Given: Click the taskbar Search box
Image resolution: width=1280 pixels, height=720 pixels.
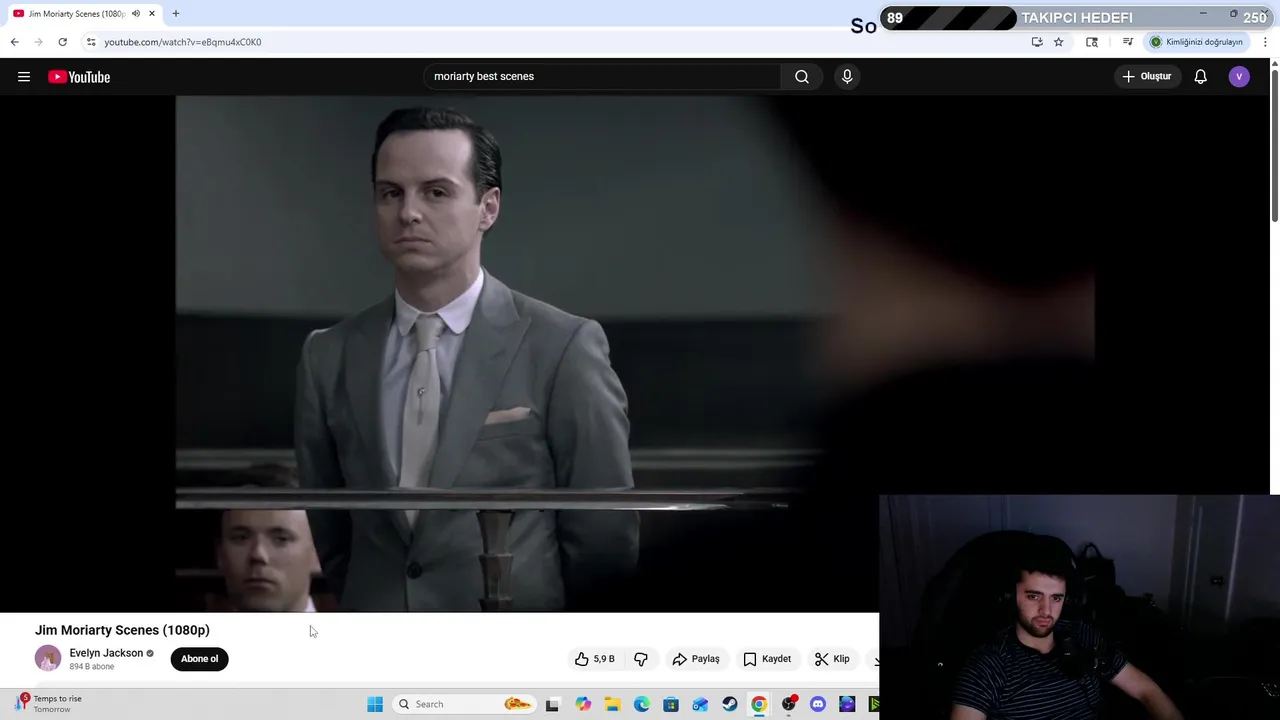Looking at the screenshot, I should pos(464,704).
